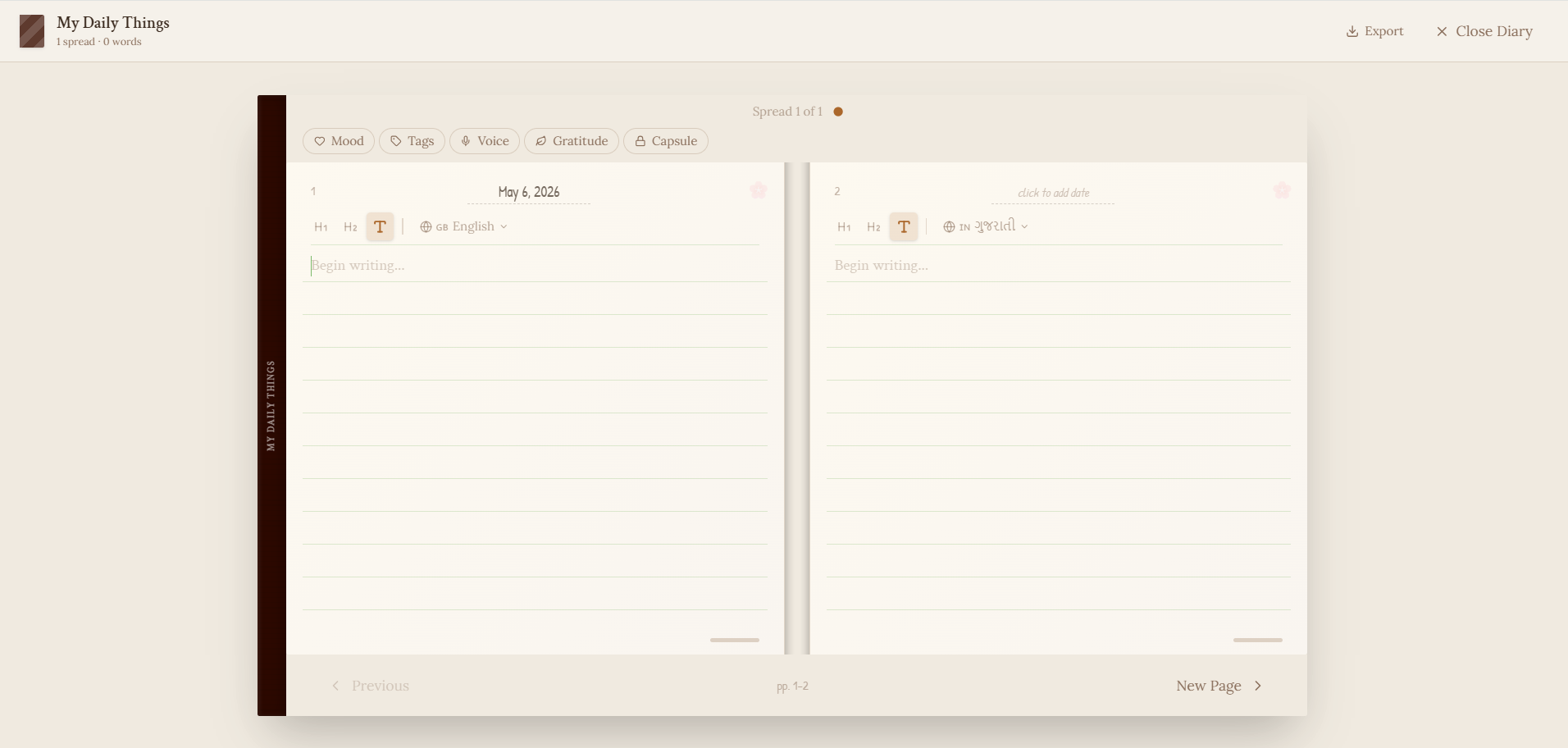Click the 'My Daily Things' header title
1568x748 pixels.
(113, 23)
